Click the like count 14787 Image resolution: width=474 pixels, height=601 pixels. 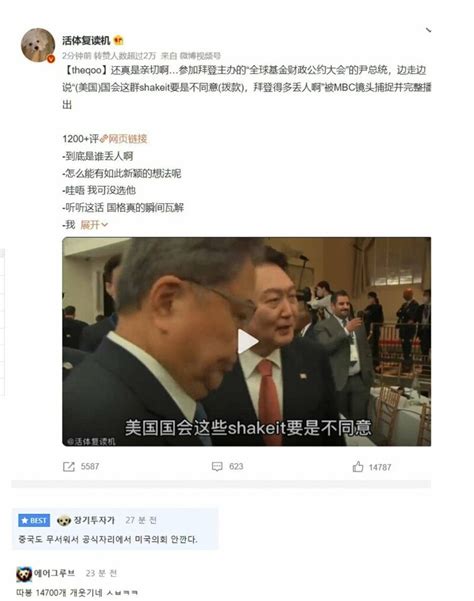(x=380, y=467)
